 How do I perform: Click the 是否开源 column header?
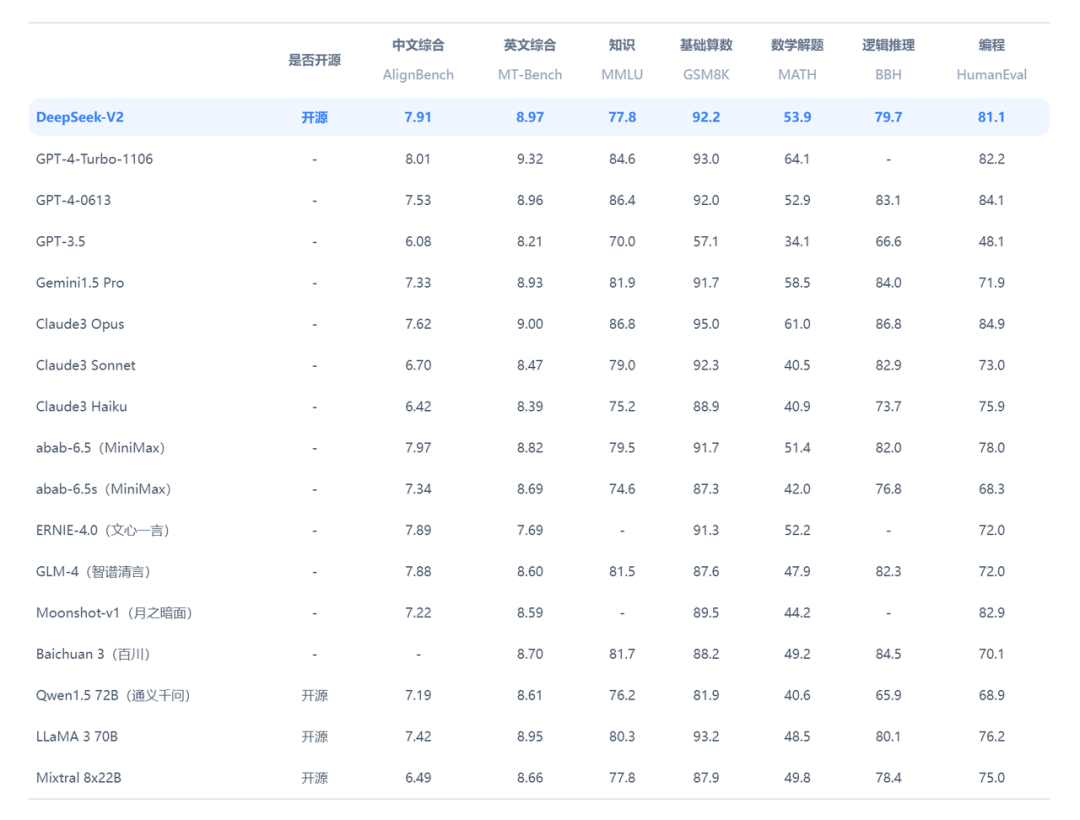(x=314, y=60)
